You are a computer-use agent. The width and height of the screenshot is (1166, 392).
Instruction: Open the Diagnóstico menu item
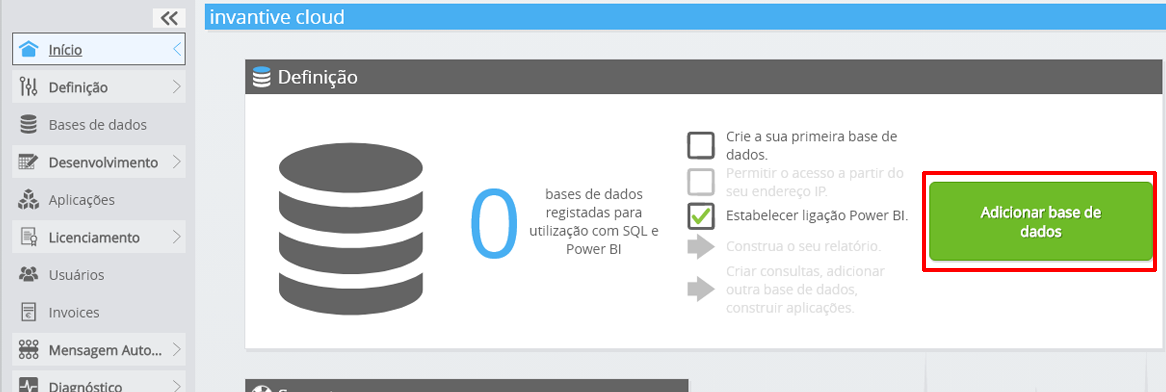99,383
